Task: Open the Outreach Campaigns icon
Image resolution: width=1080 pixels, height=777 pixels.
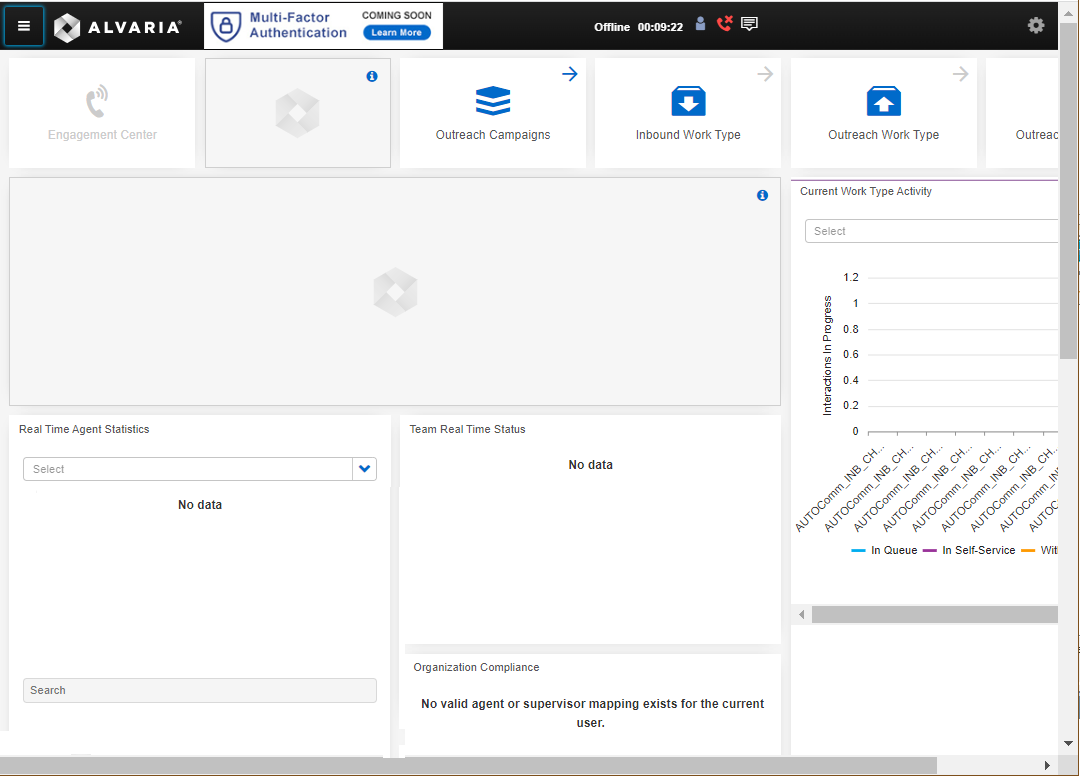Action: 492,100
